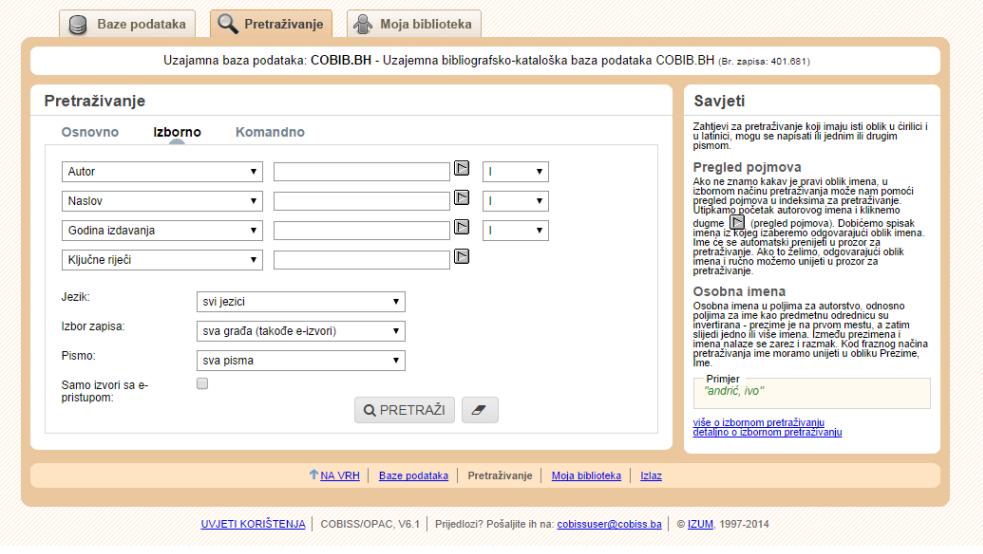Image resolution: width=983 pixels, height=554 pixels.
Task: Toggle Samo izvori sa e-pristupom checkbox
Action: pyautogui.click(x=202, y=384)
